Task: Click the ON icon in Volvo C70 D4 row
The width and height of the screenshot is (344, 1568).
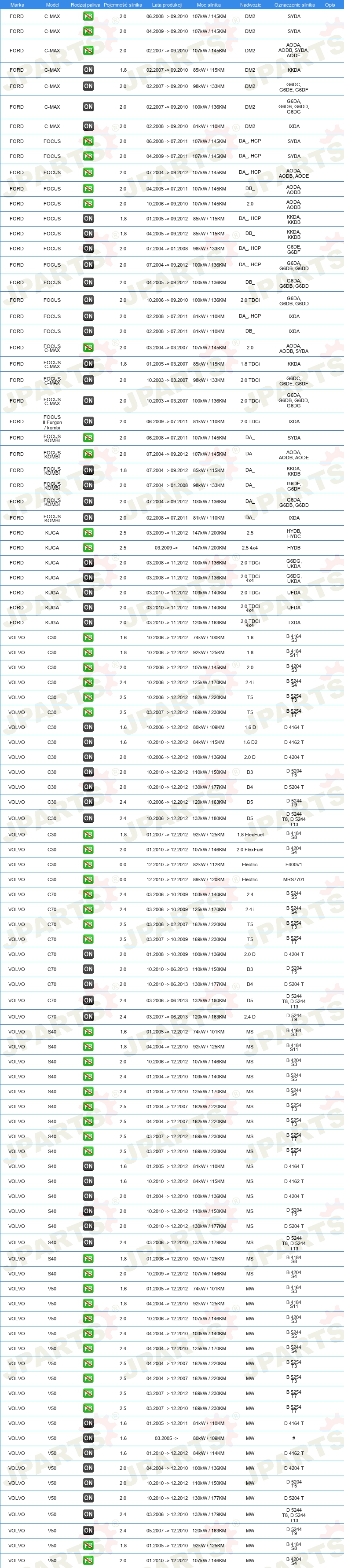Action: coord(88,984)
